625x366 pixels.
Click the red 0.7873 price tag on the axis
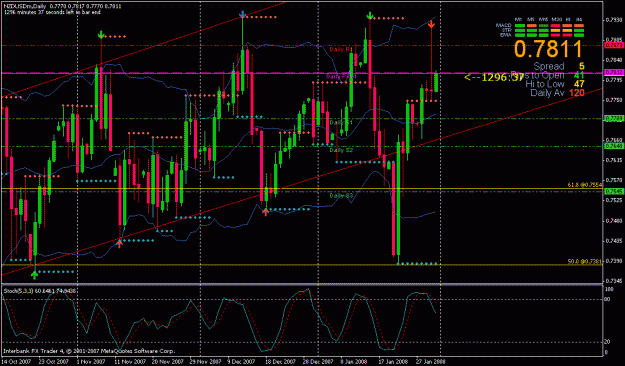[x=613, y=45]
